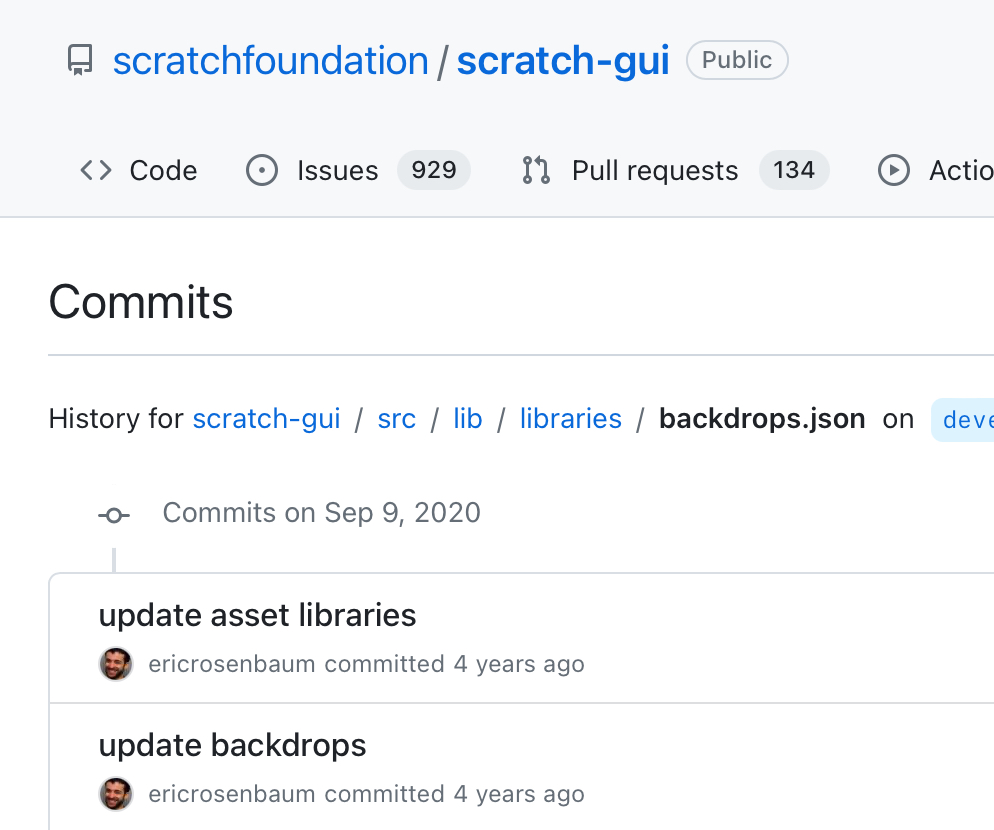Click the Pull requests branch icon
The image size is (994, 830).
pyautogui.click(x=536, y=171)
